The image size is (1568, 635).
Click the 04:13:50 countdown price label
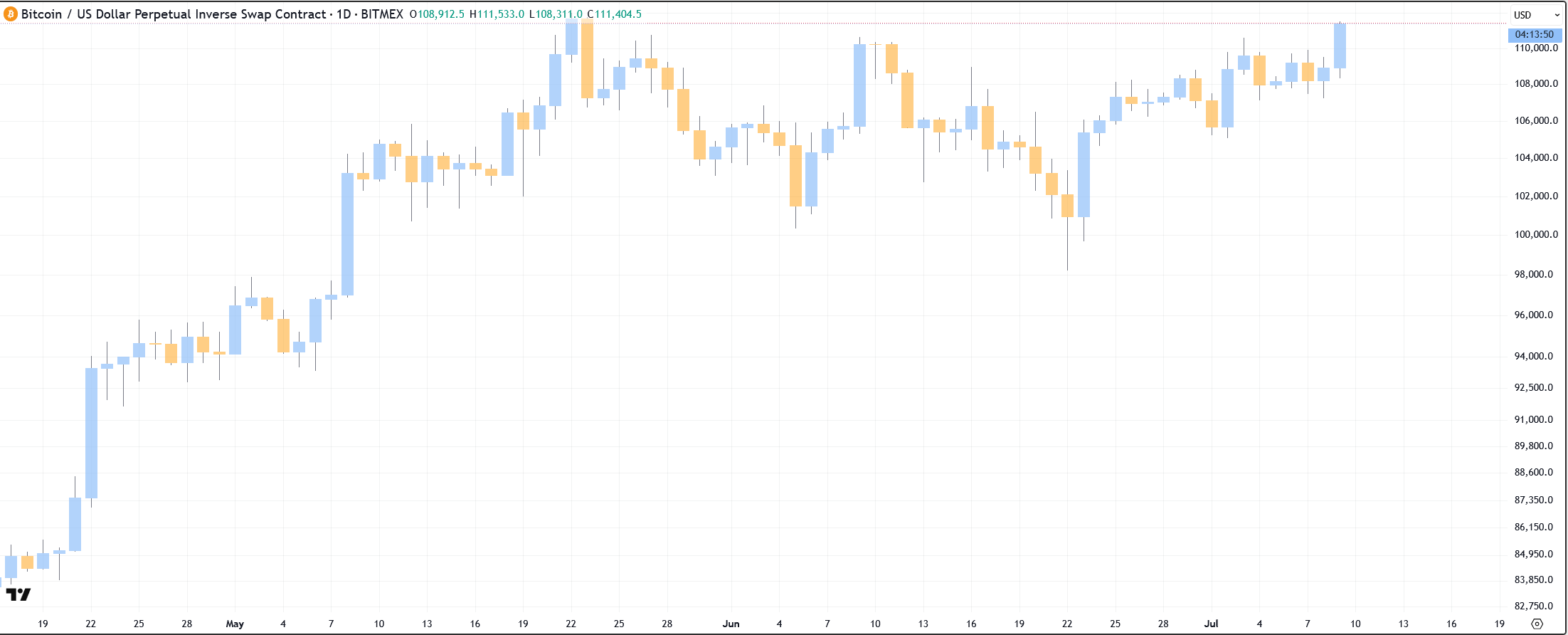(x=1535, y=34)
